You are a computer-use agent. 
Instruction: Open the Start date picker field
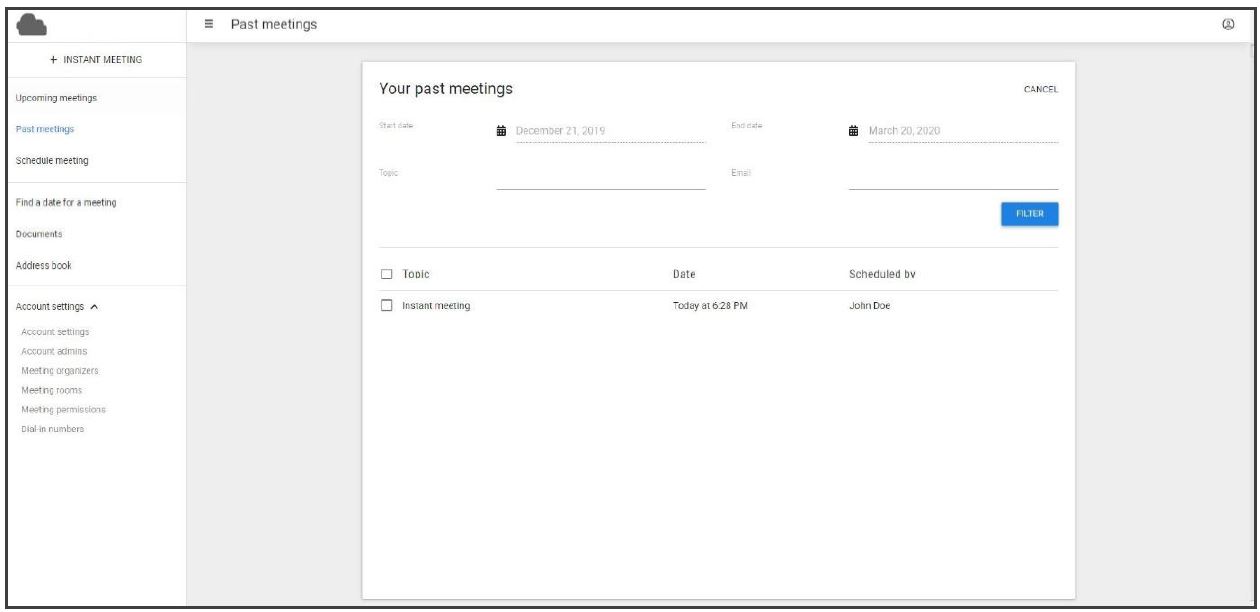click(x=608, y=131)
